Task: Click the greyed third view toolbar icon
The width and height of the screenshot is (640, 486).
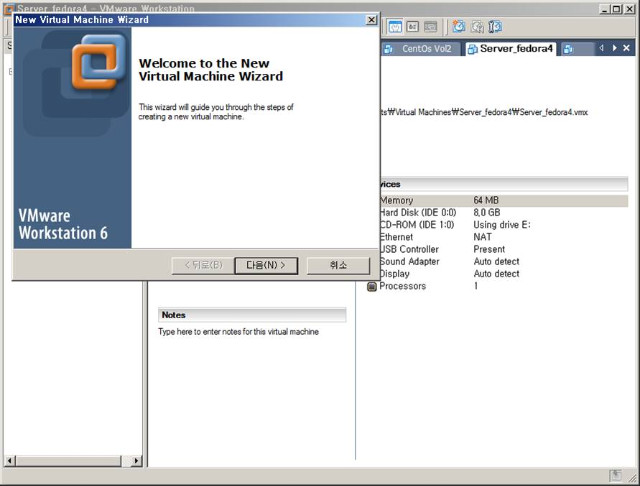Action: coord(430,27)
